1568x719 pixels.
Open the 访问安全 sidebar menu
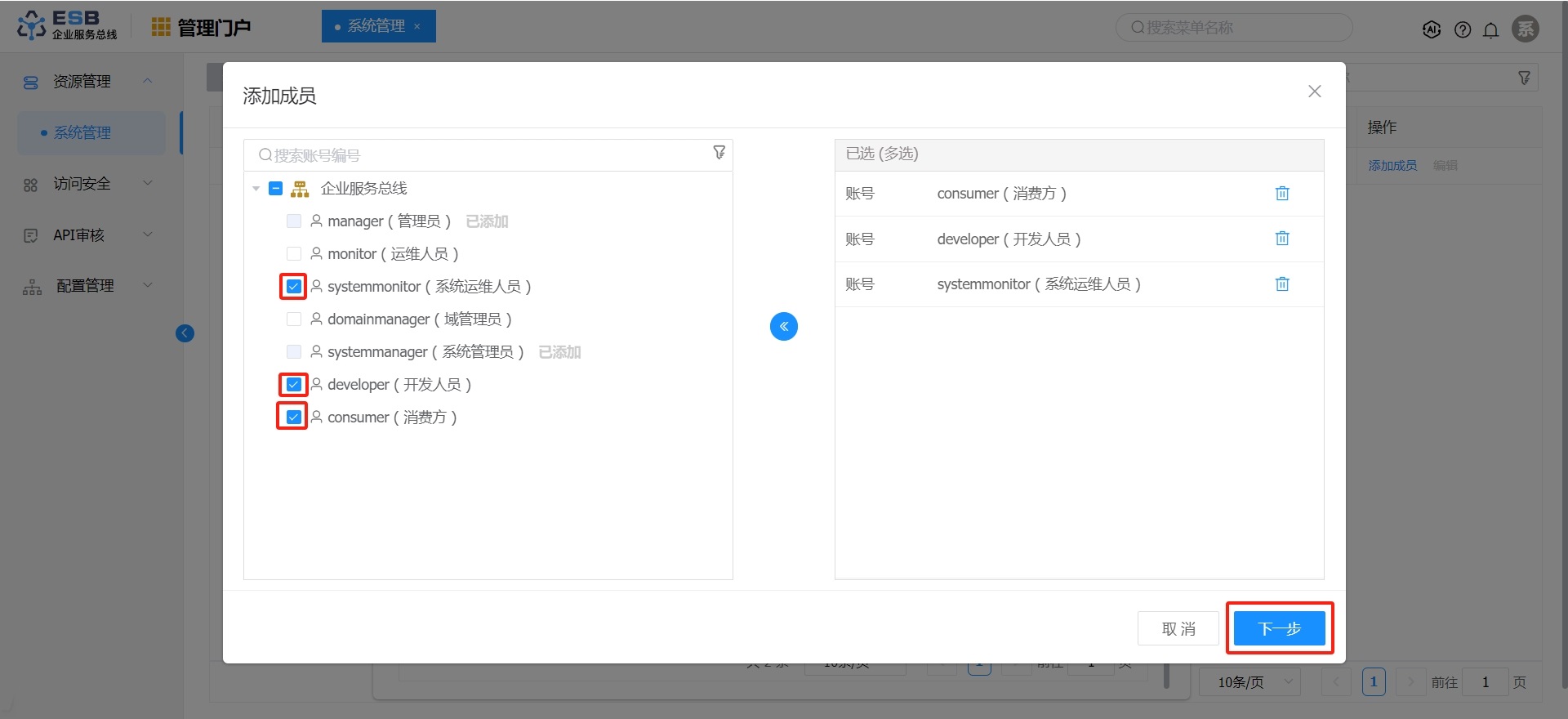(x=90, y=184)
